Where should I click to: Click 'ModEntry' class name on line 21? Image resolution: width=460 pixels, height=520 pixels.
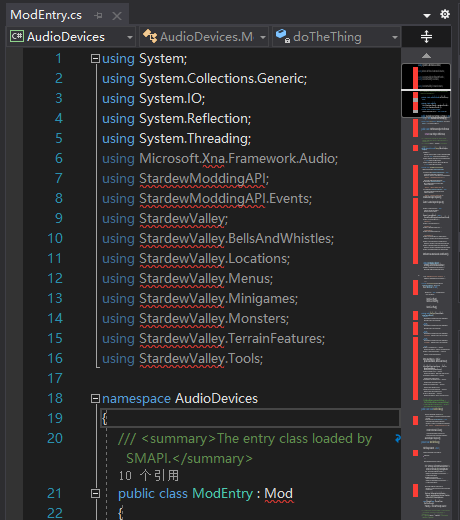click(x=223, y=494)
